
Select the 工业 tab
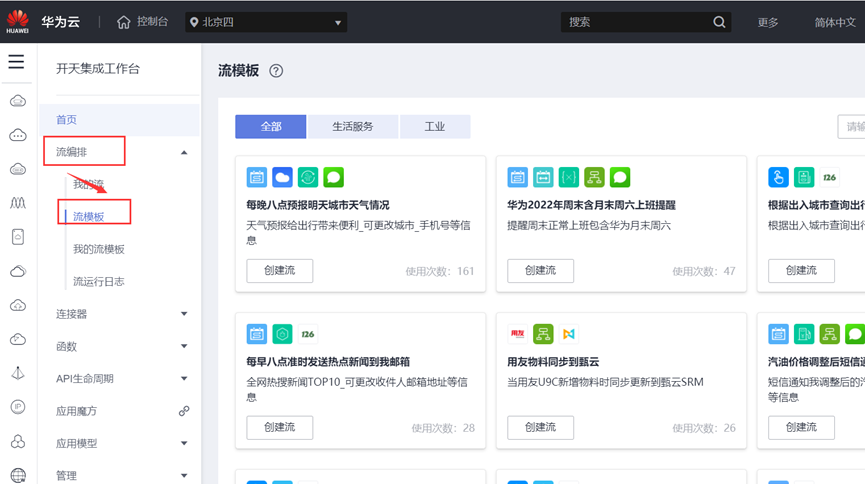[x=435, y=126]
